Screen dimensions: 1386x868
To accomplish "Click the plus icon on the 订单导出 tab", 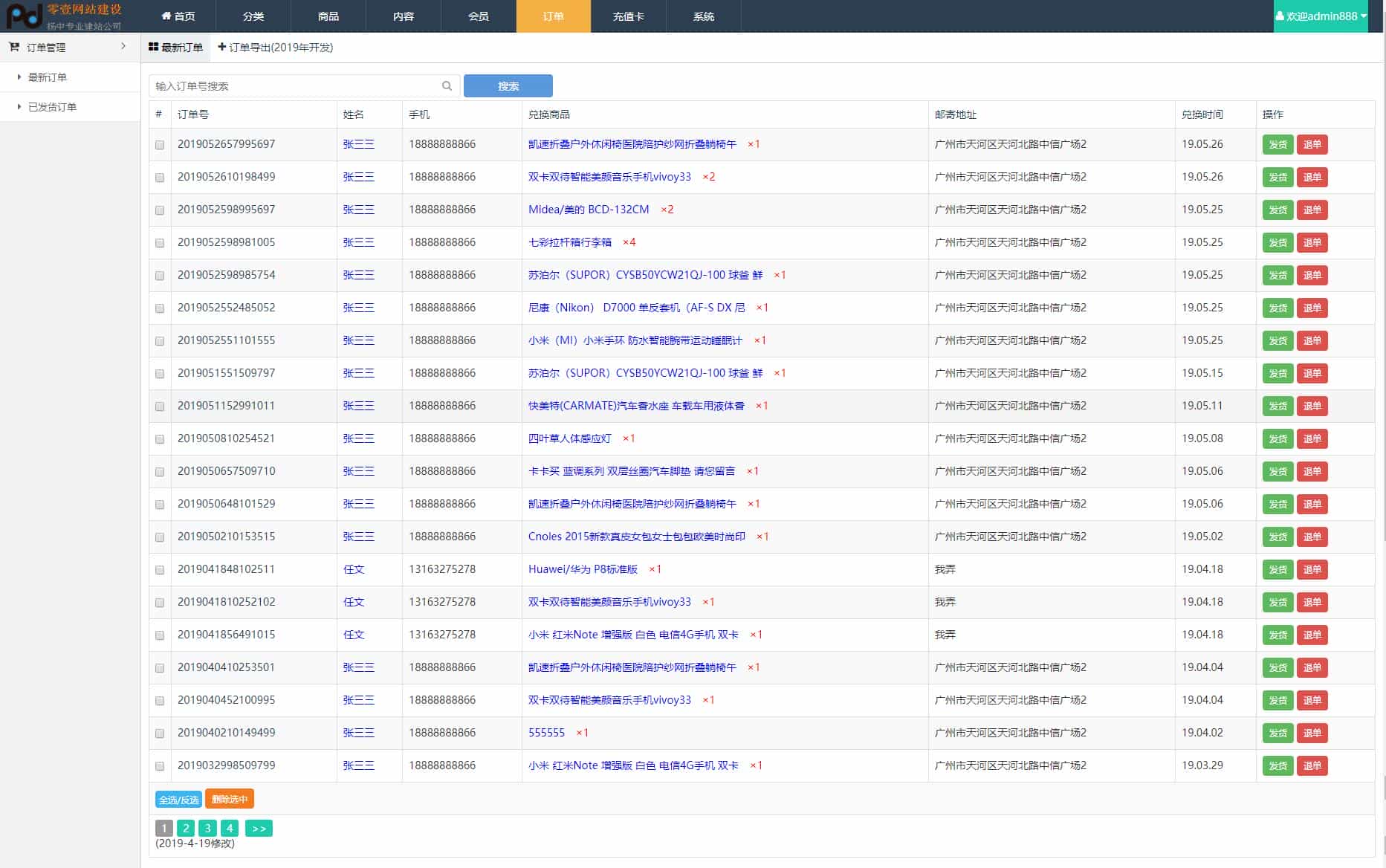I will [221, 47].
